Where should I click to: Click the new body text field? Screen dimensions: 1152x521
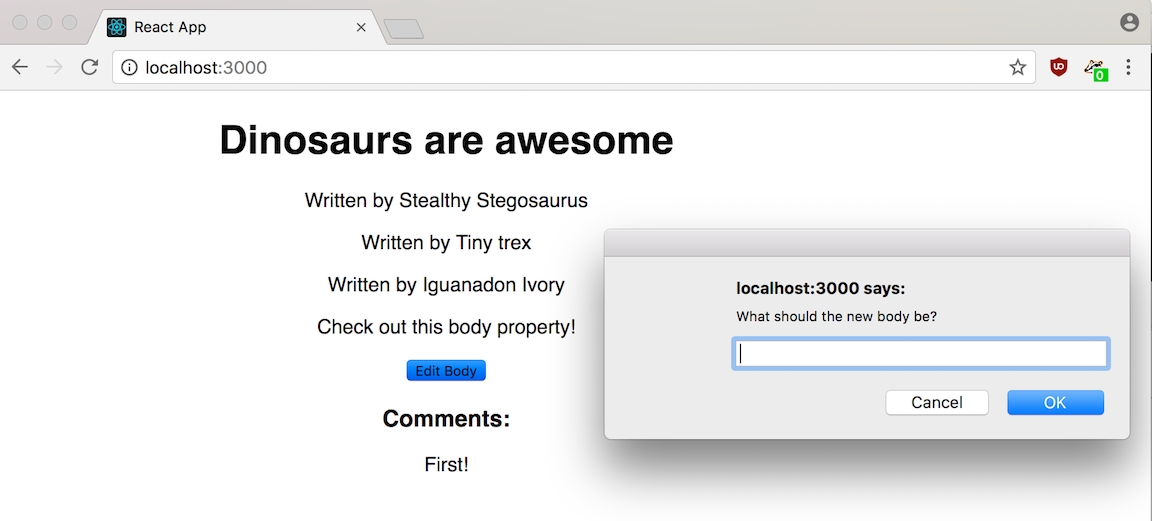(920, 354)
